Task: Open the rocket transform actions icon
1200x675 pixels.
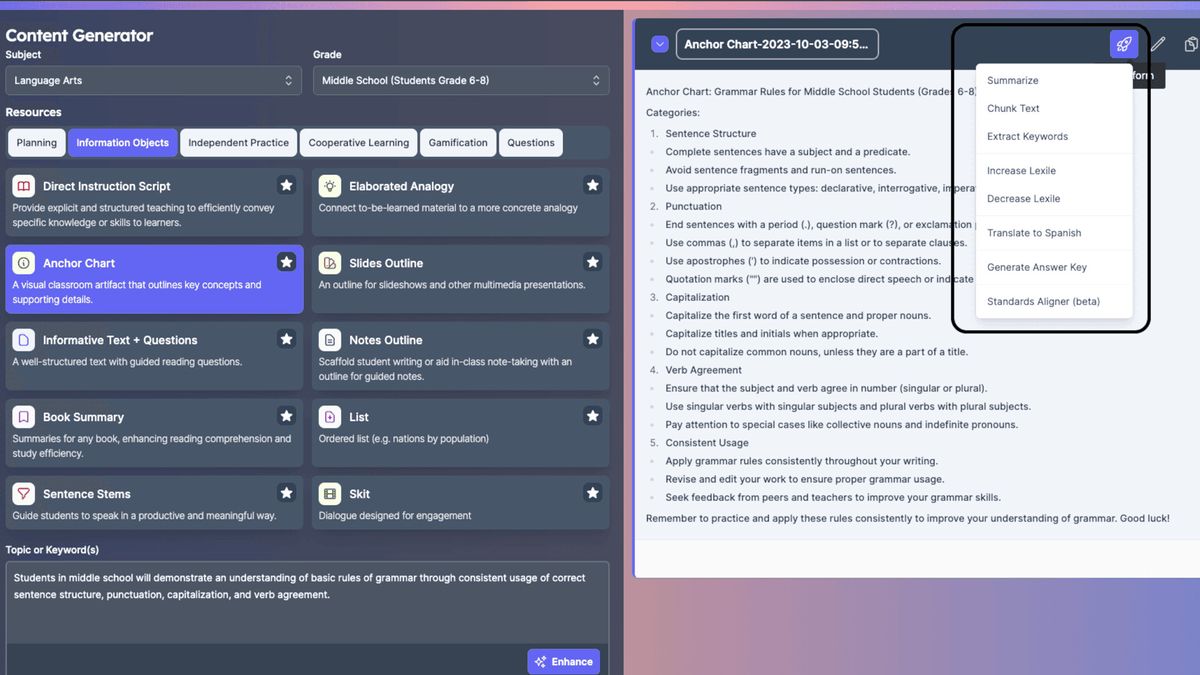Action: coord(1124,43)
